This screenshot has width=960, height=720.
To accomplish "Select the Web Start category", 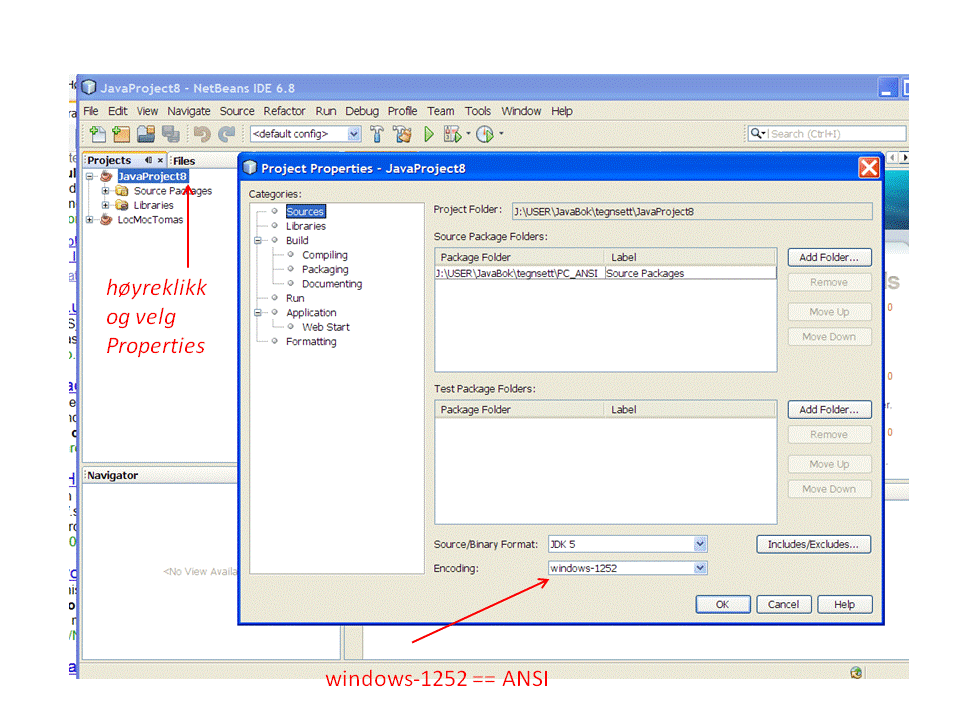I will coord(326,327).
